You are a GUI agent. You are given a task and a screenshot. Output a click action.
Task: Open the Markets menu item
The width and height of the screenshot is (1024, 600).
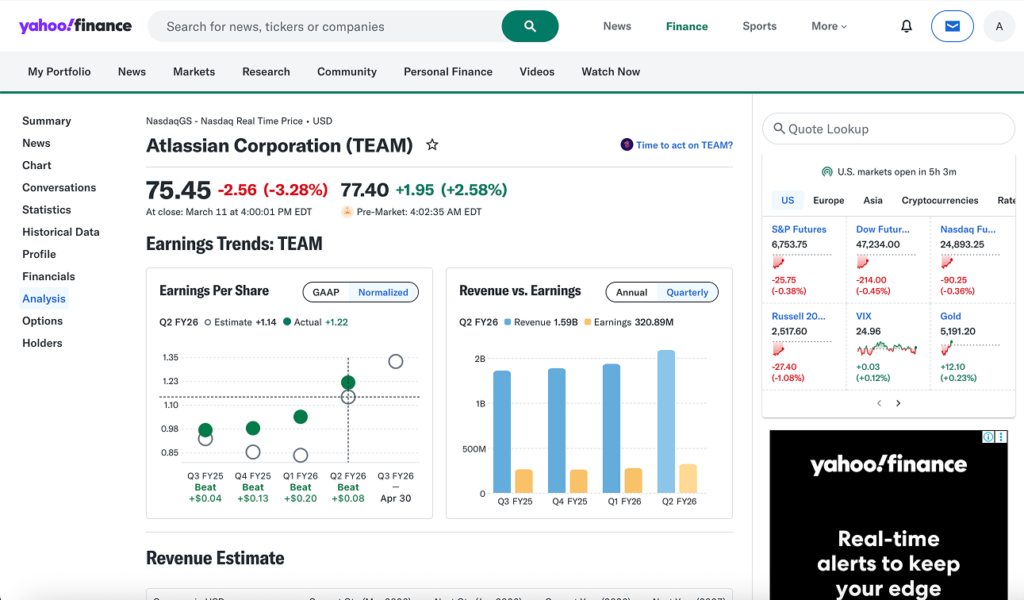[193, 71]
